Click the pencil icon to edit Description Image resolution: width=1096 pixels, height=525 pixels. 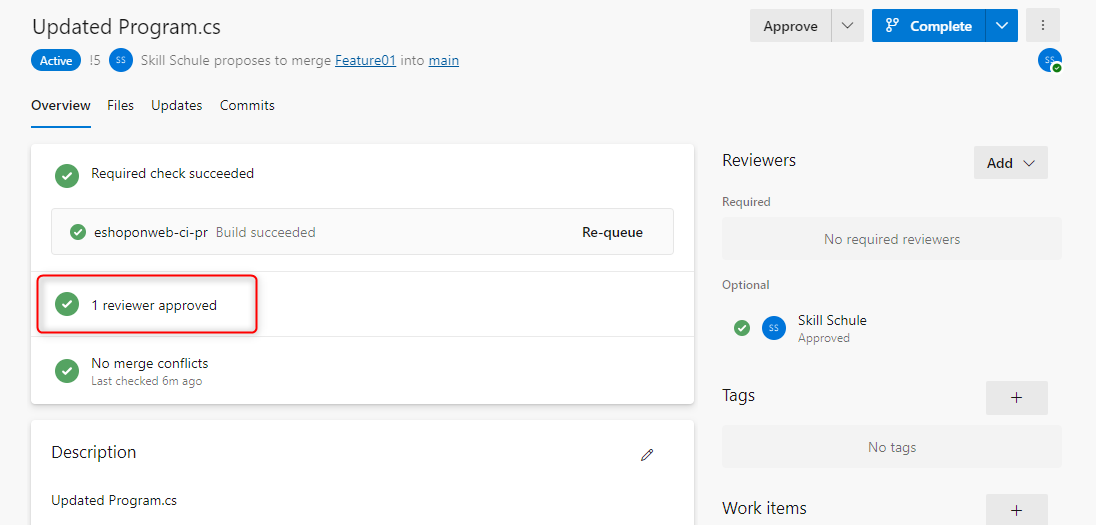point(647,455)
